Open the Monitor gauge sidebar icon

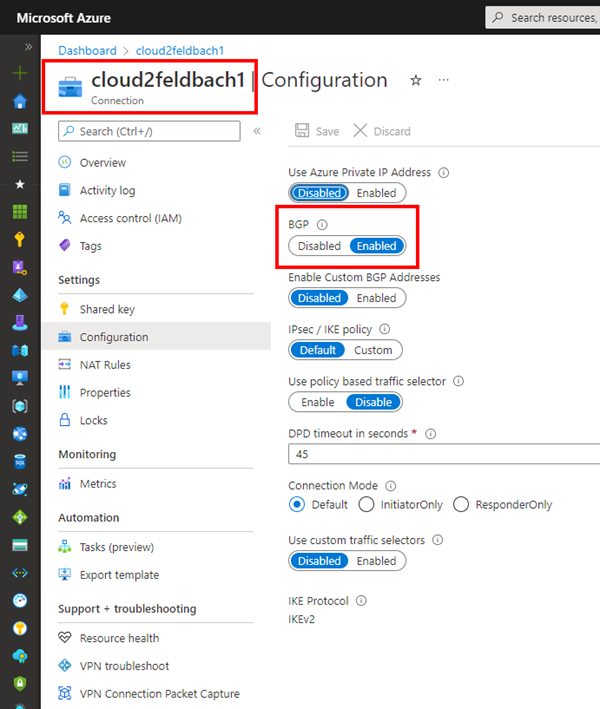pos(20,600)
